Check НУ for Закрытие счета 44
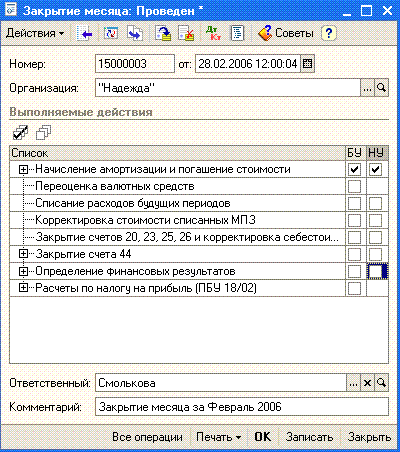 (x=376, y=254)
